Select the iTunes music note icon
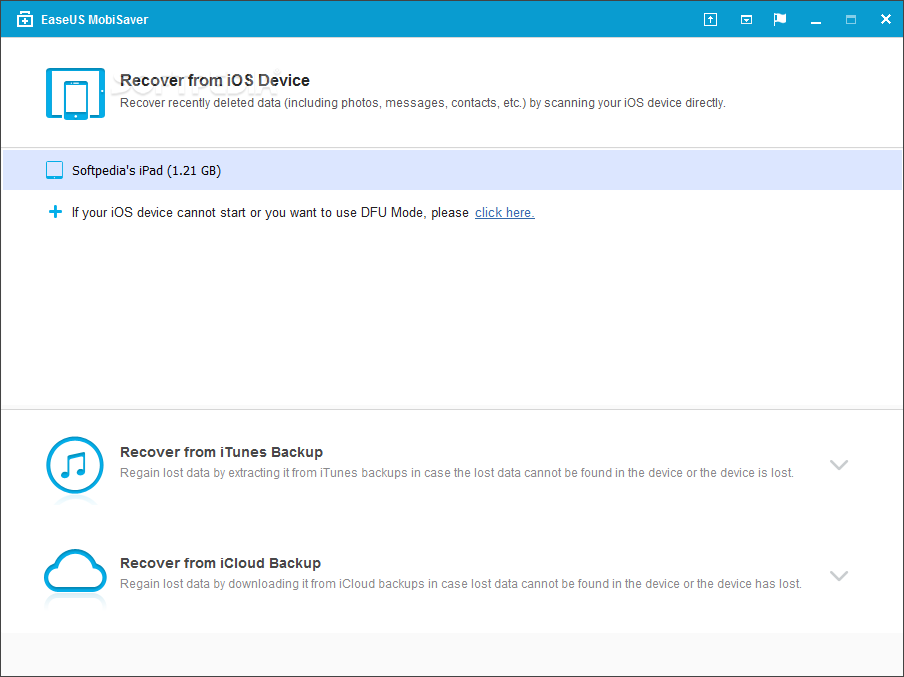The image size is (904, 677). [x=75, y=465]
